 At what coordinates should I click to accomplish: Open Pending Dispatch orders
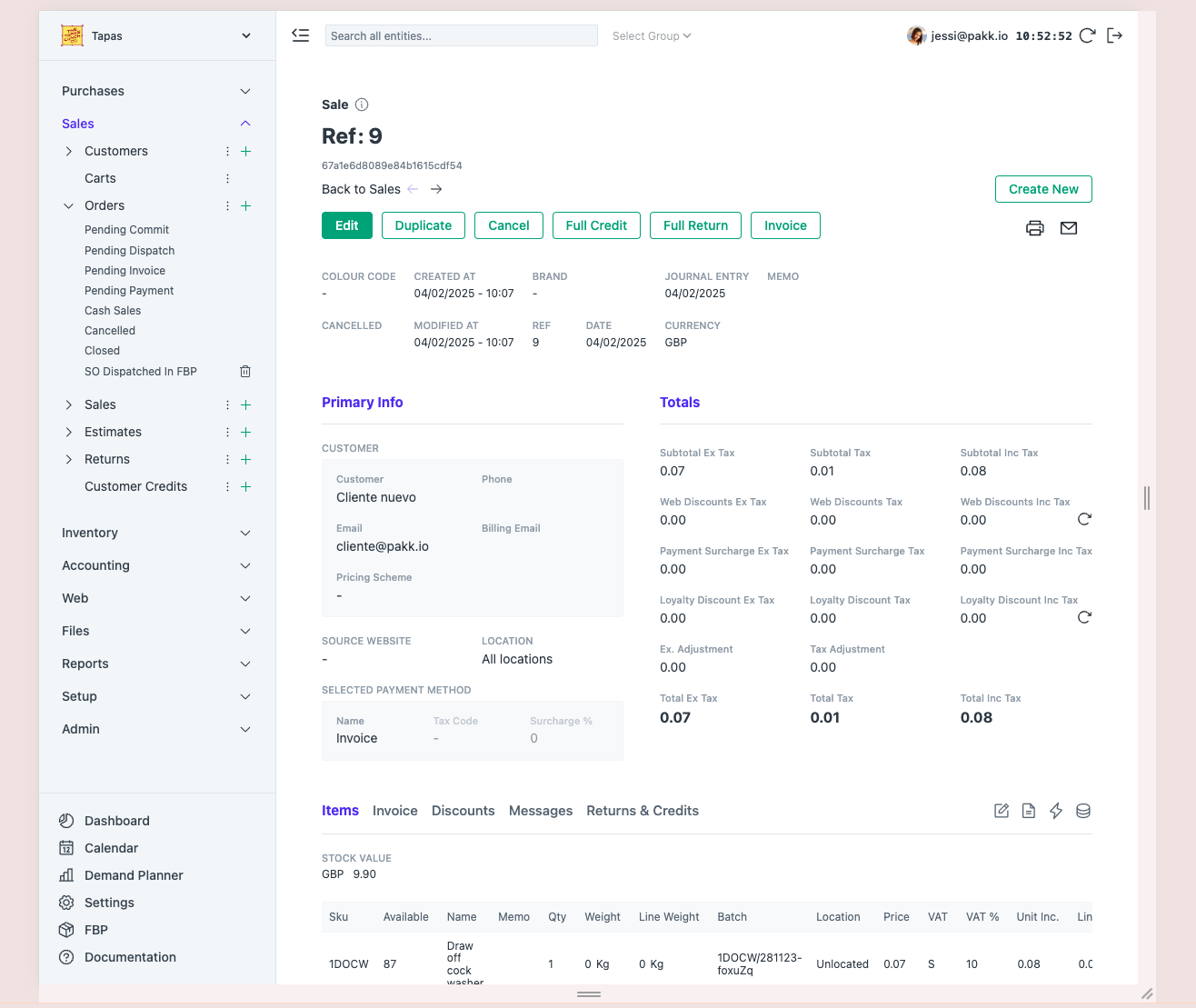click(129, 251)
